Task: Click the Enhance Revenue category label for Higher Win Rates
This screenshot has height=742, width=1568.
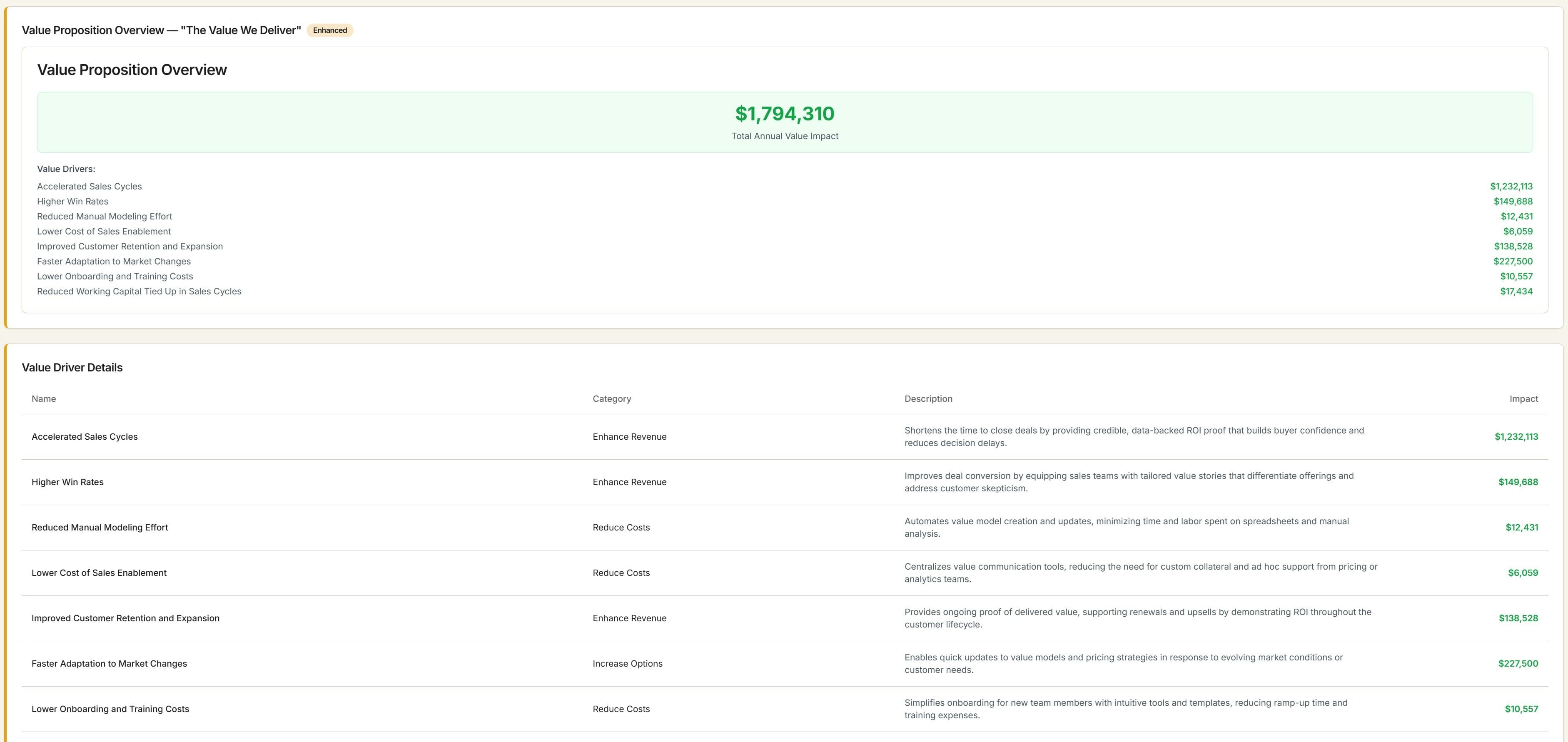Action: (x=629, y=481)
